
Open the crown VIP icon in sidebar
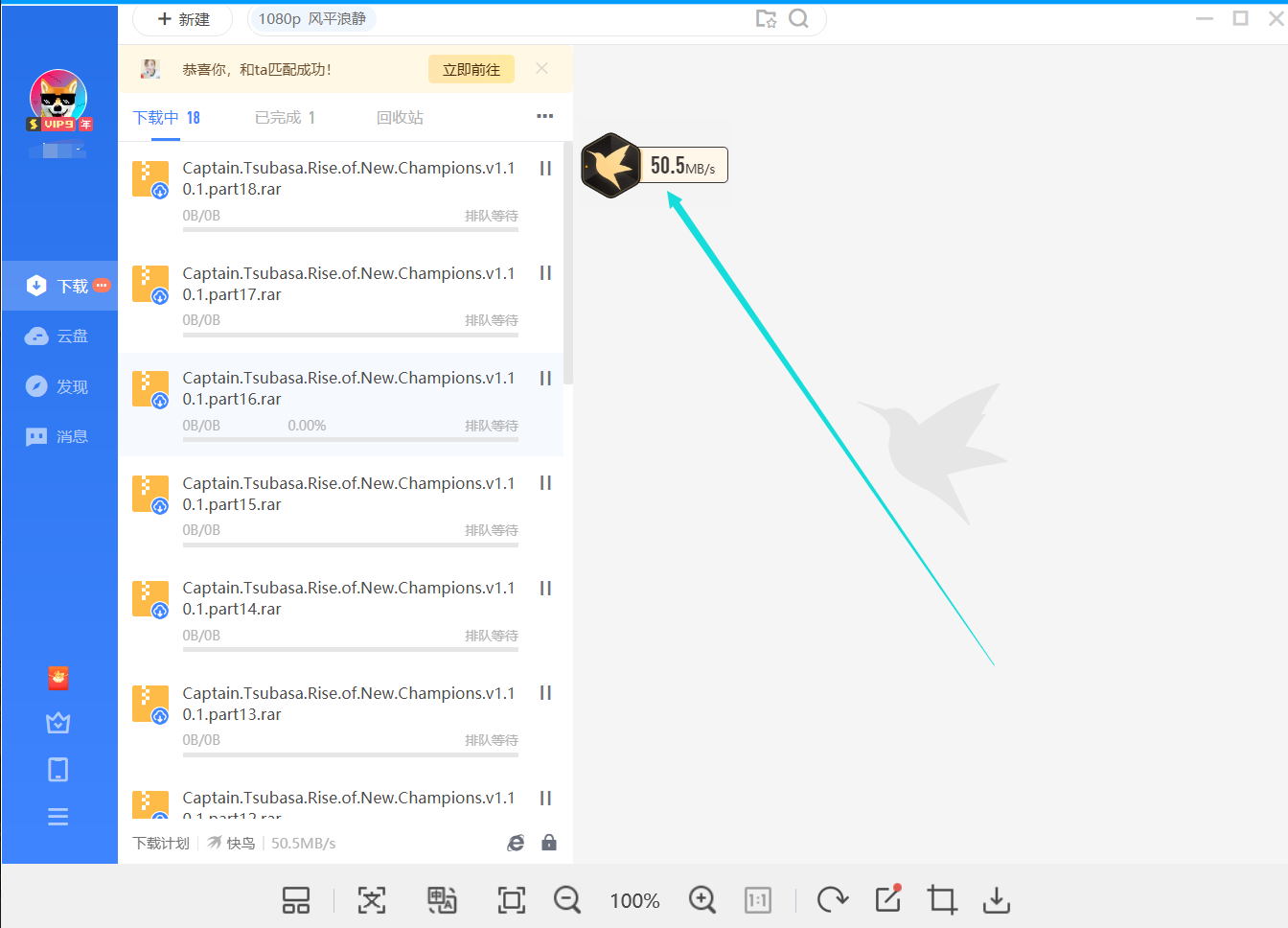coord(58,724)
